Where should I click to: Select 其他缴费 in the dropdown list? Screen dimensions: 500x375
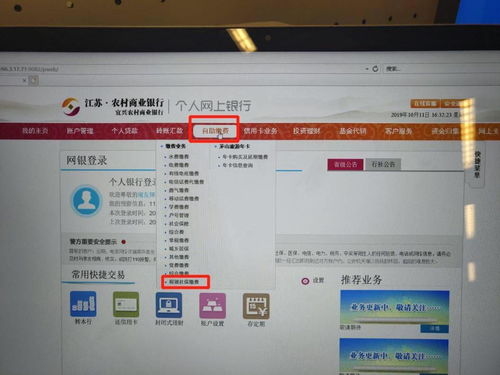(x=179, y=257)
